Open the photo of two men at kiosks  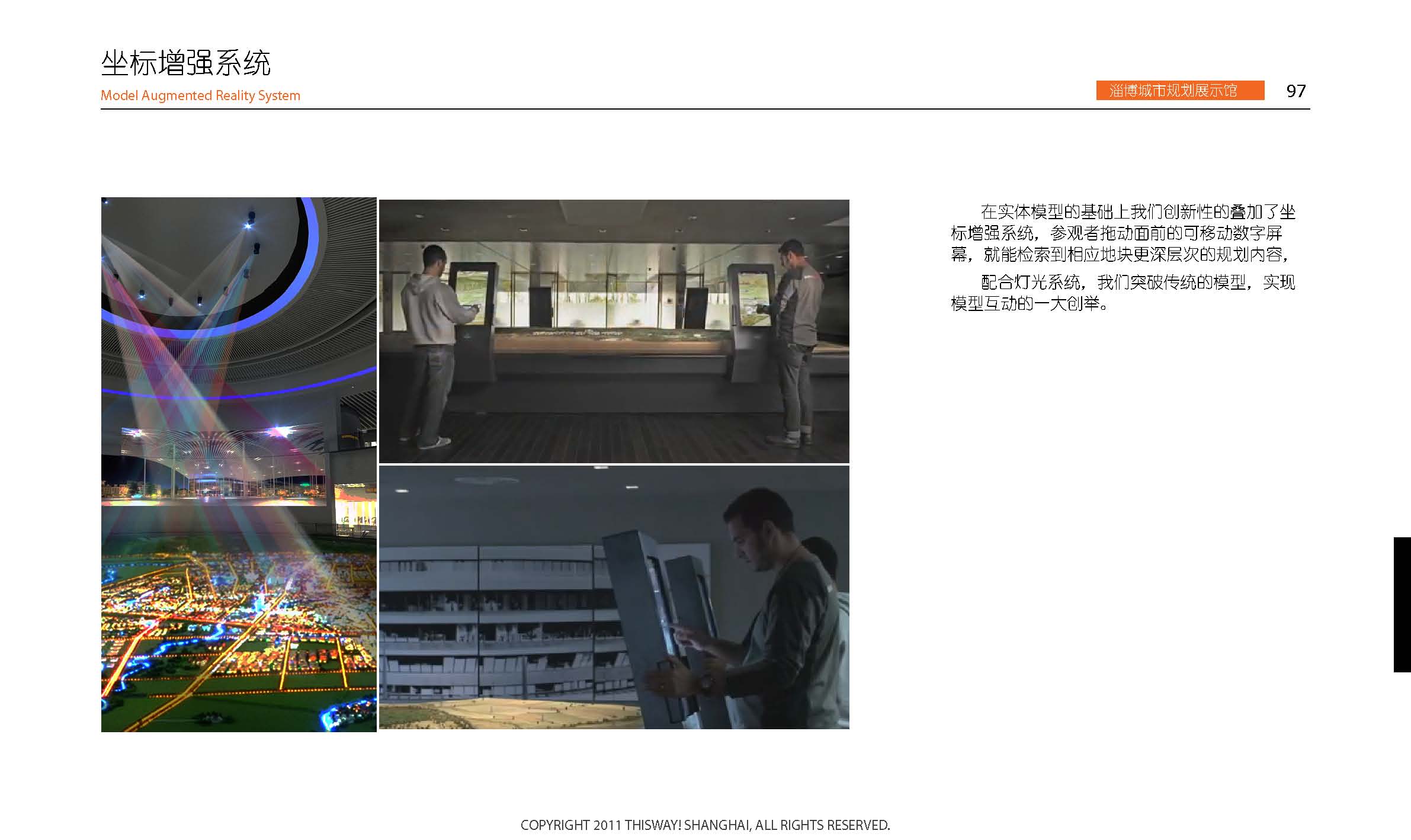[614, 331]
